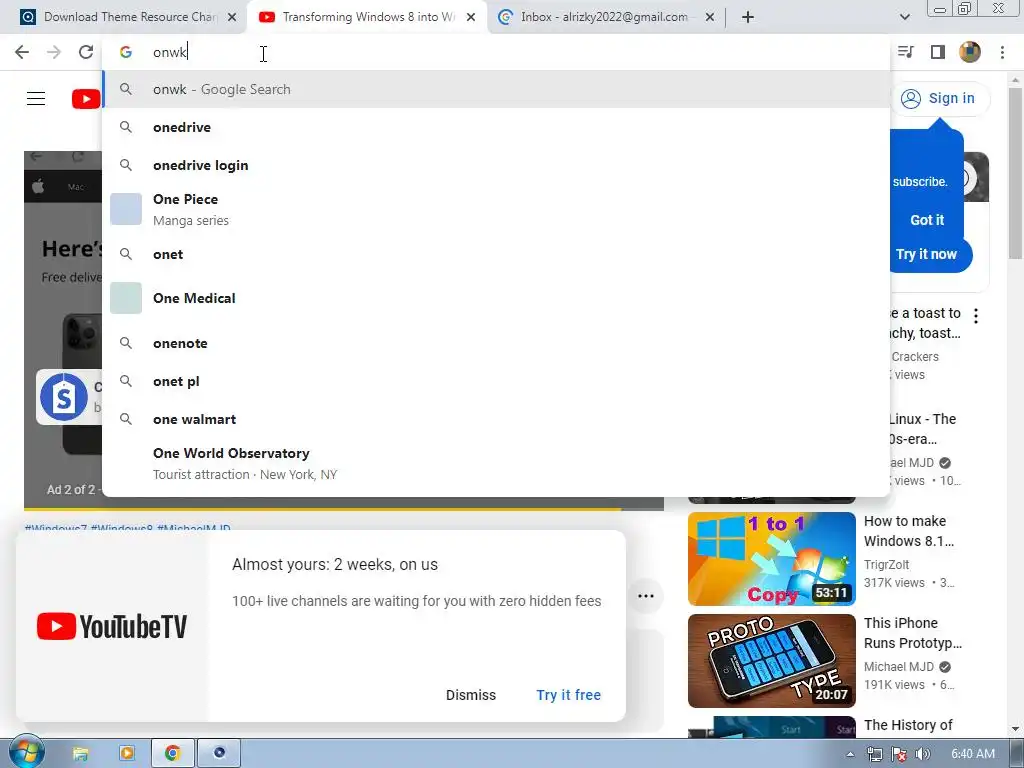Choose the onedrive suggestion
Viewport: 1024px width, 768px height.
[x=496, y=127]
